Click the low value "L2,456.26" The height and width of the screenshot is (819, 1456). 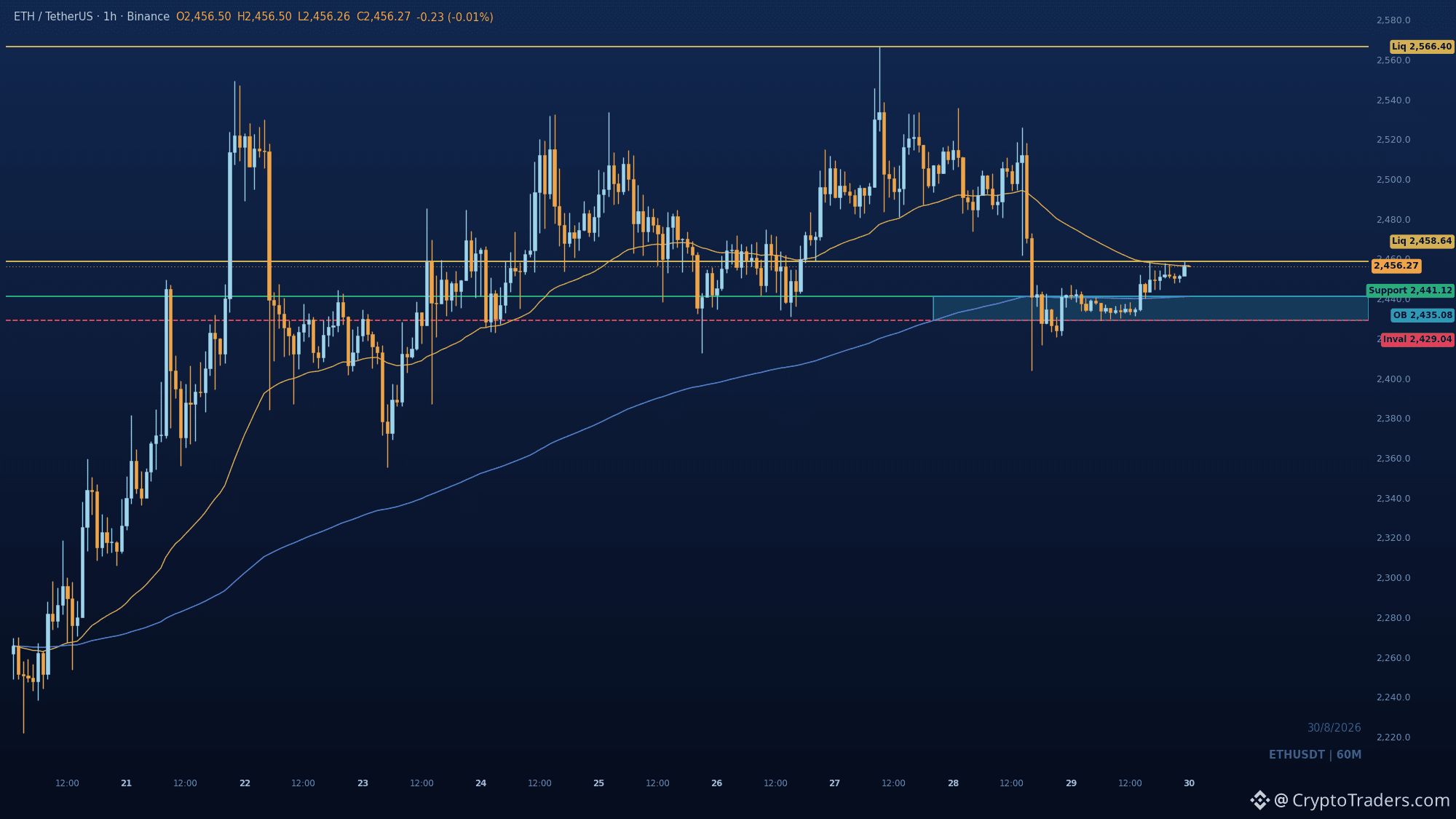point(324,17)
